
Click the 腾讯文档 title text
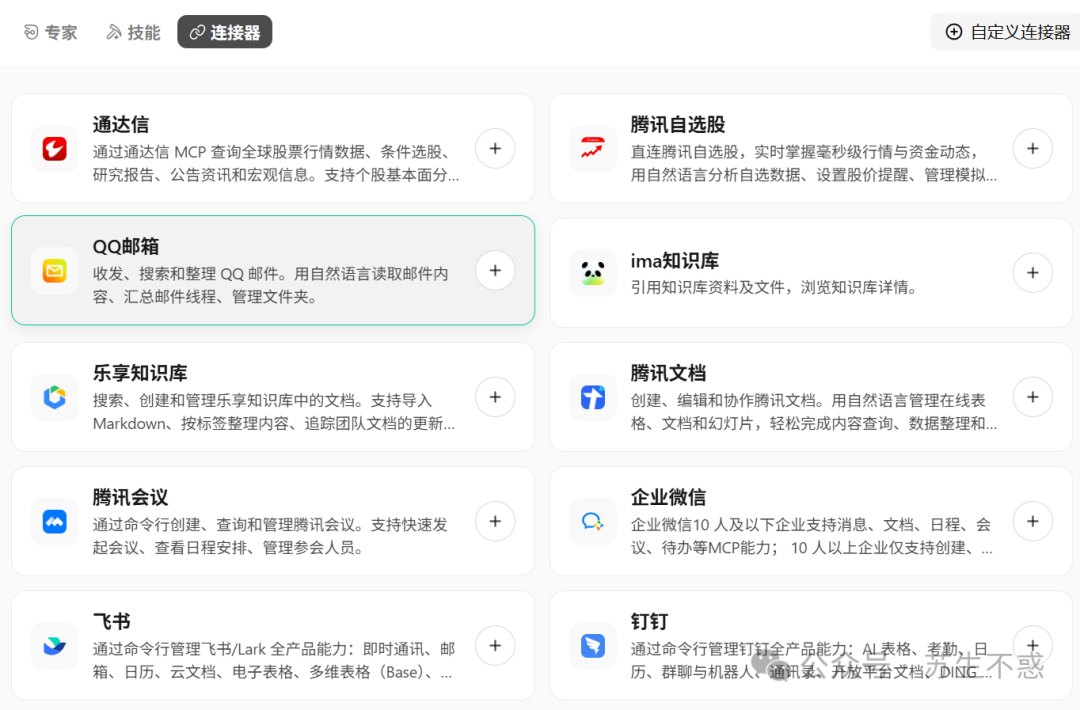(x=668, y=373)
